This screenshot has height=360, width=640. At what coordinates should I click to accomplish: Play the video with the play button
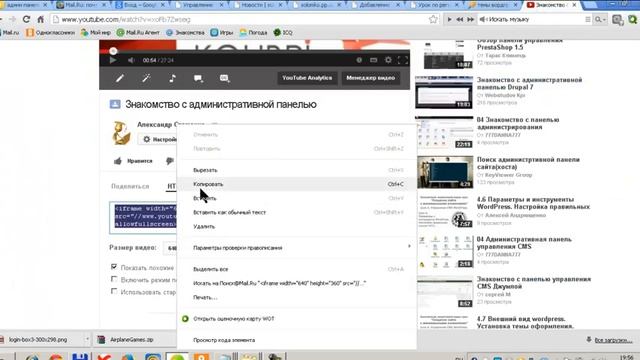(113, 60)
